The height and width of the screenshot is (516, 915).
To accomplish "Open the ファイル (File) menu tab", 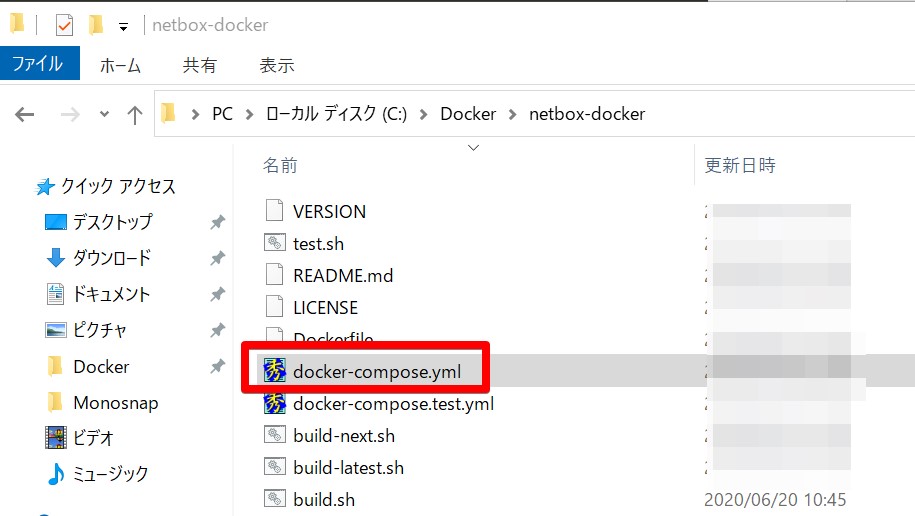I will pyautogui.click(x=39, y=63).
